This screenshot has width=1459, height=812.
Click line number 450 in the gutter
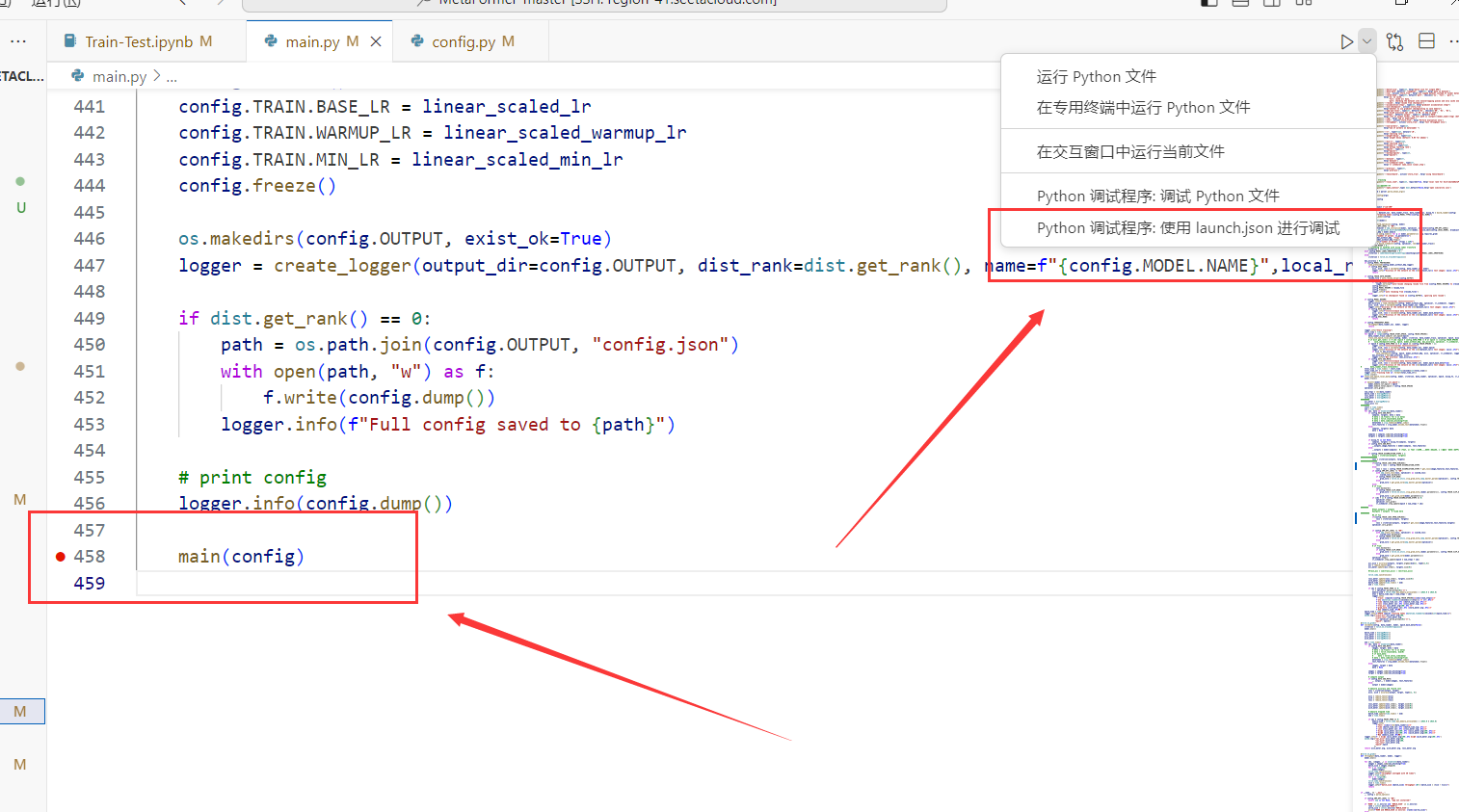tap(90, 344)
